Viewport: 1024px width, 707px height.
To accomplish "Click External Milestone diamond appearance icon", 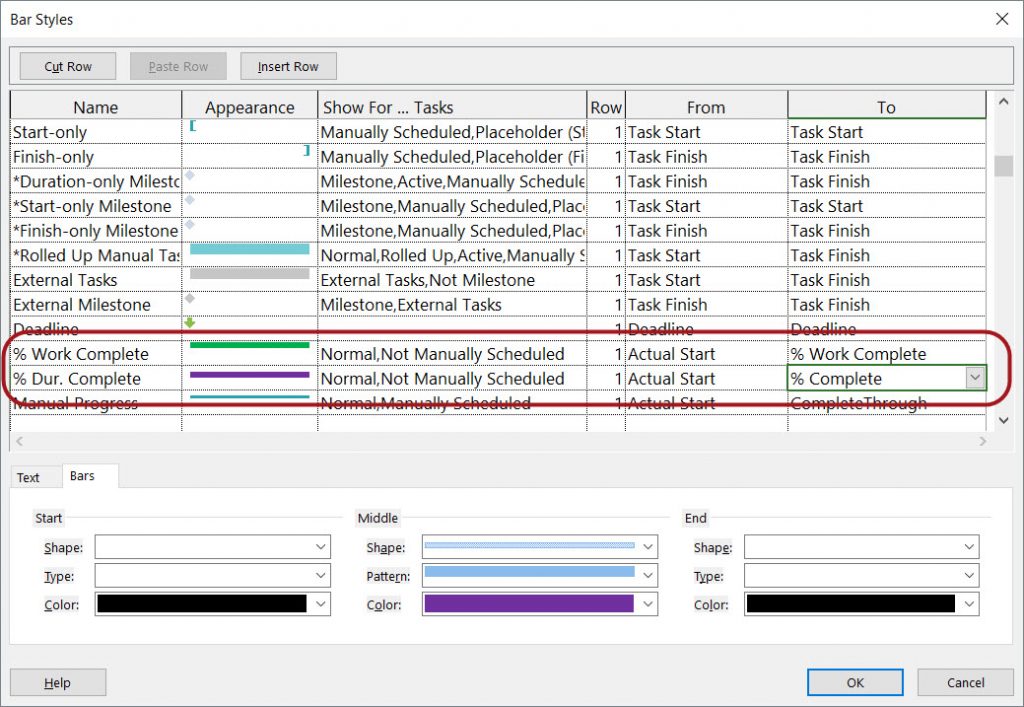I will click(x=190, y=298).
